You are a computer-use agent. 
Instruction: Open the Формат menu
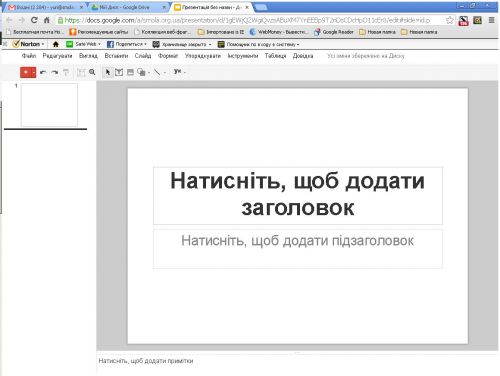point(168,56)
